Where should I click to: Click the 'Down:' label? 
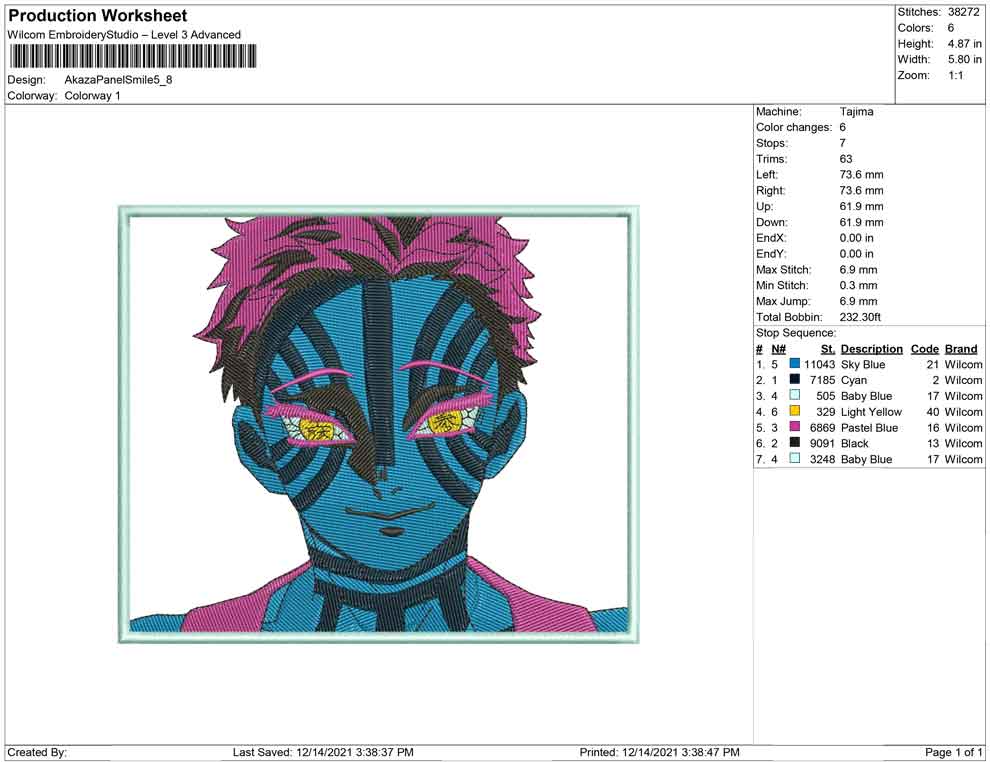(772, 222)
